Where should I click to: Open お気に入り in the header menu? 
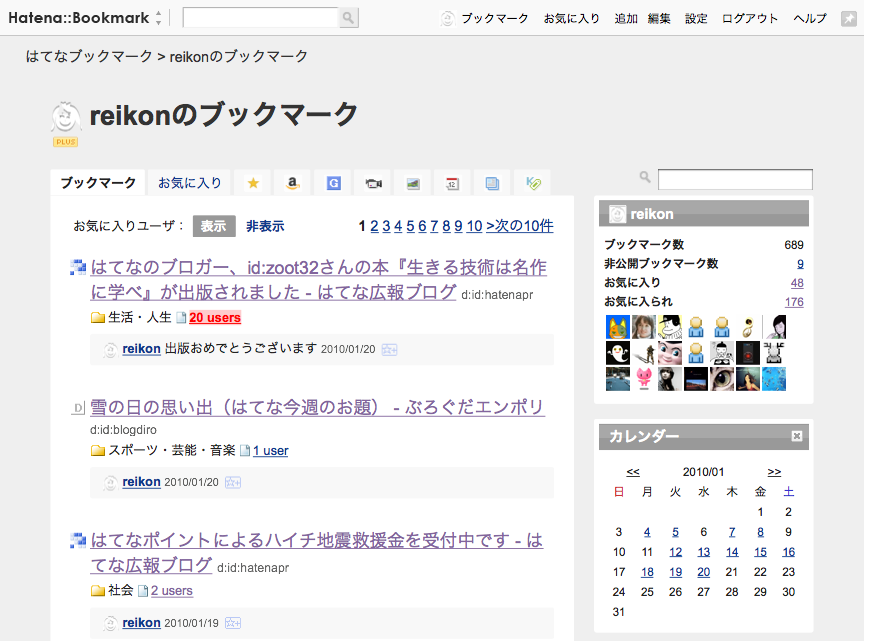(572, 18)
